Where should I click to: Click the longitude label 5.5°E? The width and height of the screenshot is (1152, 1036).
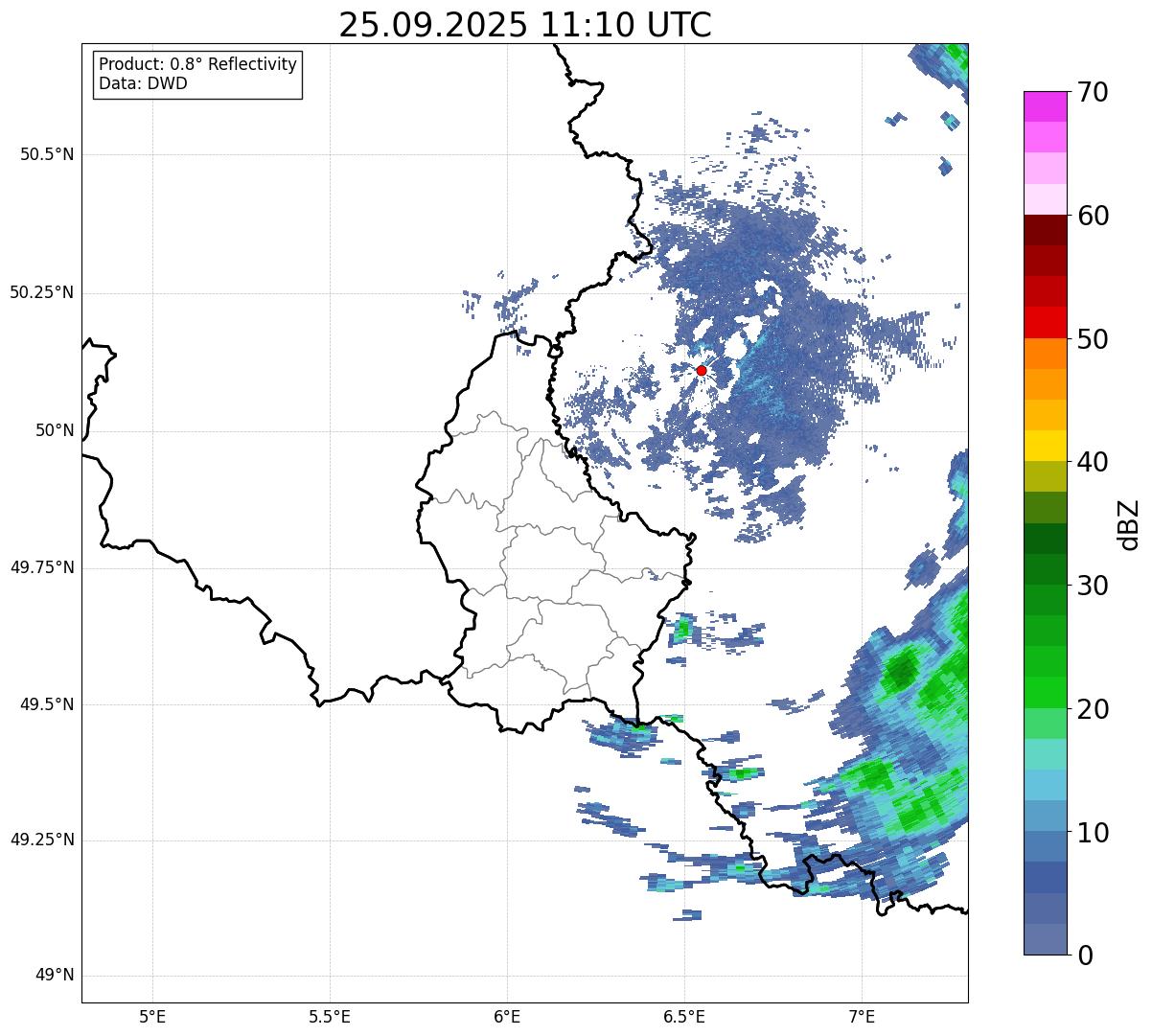tap(330, 1016)
